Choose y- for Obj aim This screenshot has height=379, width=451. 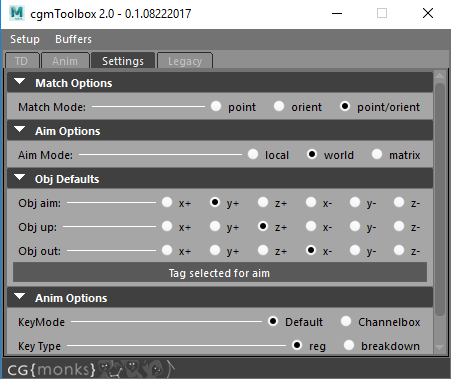pyautogui.click(x=355, y=202)
